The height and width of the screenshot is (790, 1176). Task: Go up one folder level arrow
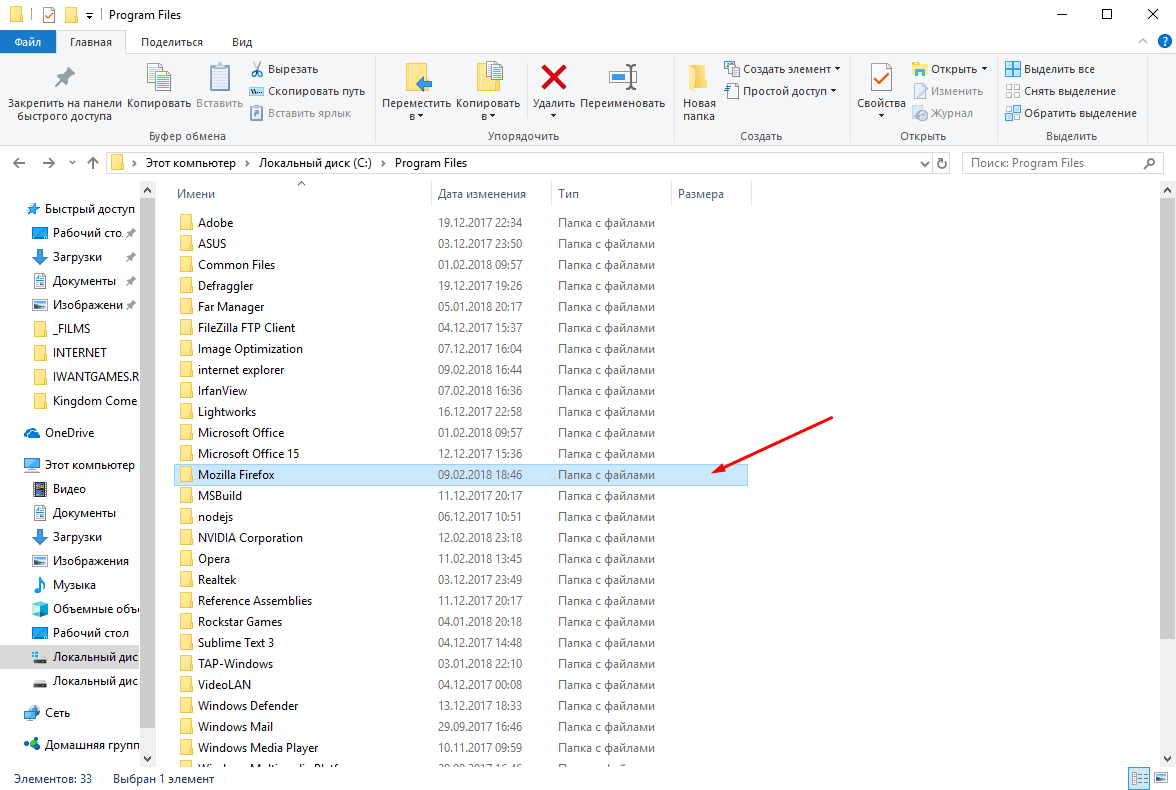[93, 163]
